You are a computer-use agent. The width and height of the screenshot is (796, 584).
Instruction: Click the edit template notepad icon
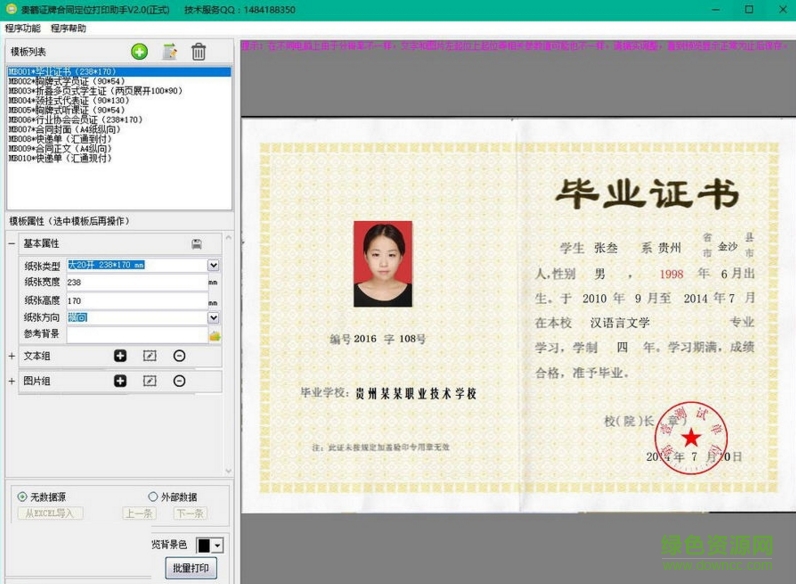(x=170, y=51)
